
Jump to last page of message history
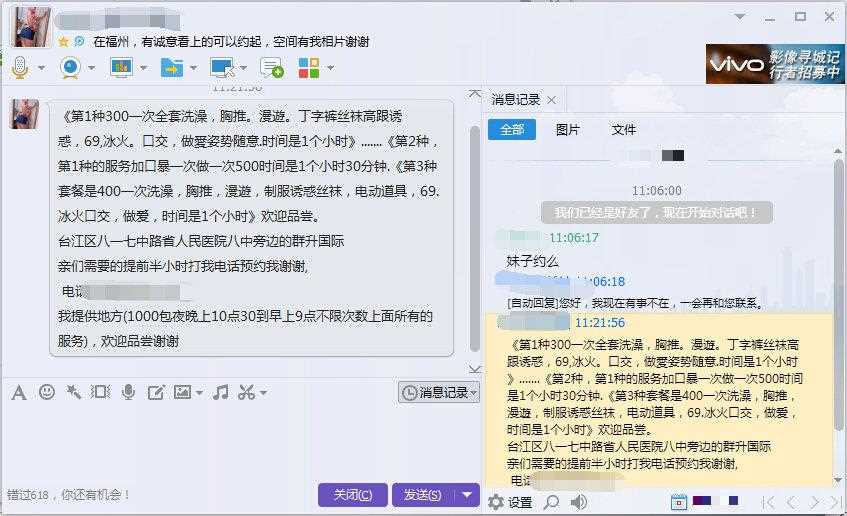836,503
